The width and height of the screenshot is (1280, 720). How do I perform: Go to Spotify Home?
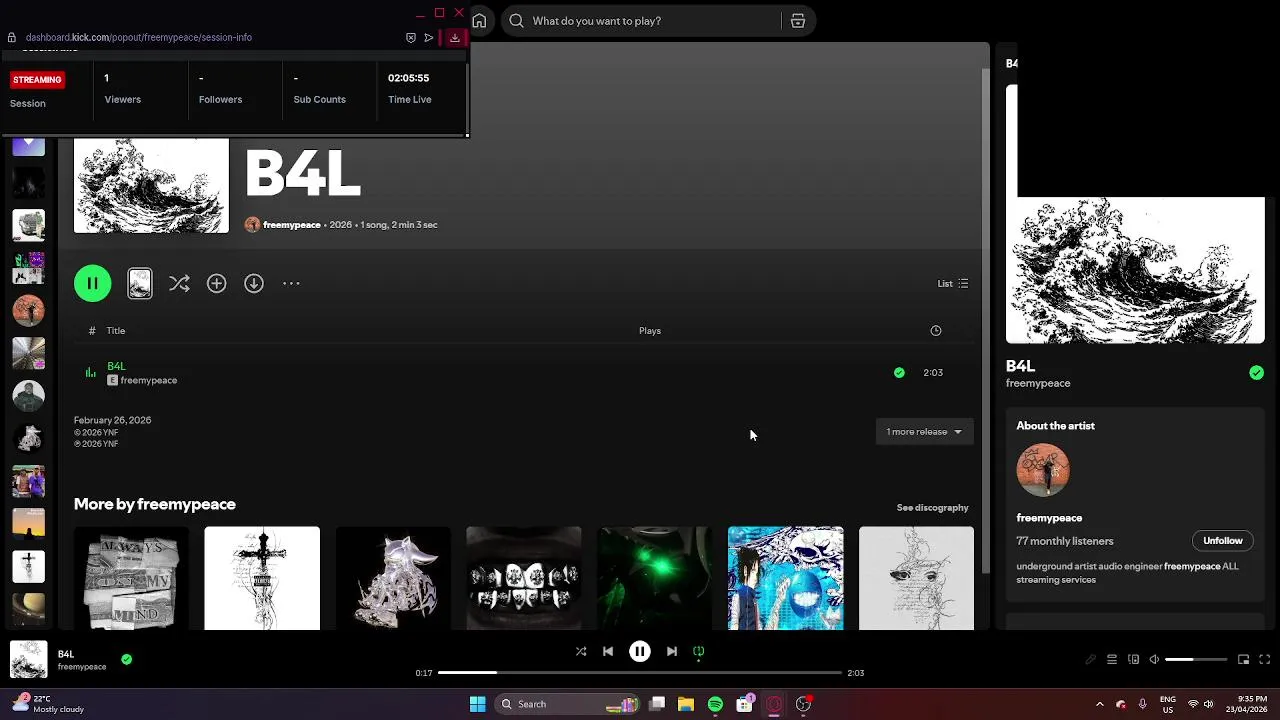[479, 21]
